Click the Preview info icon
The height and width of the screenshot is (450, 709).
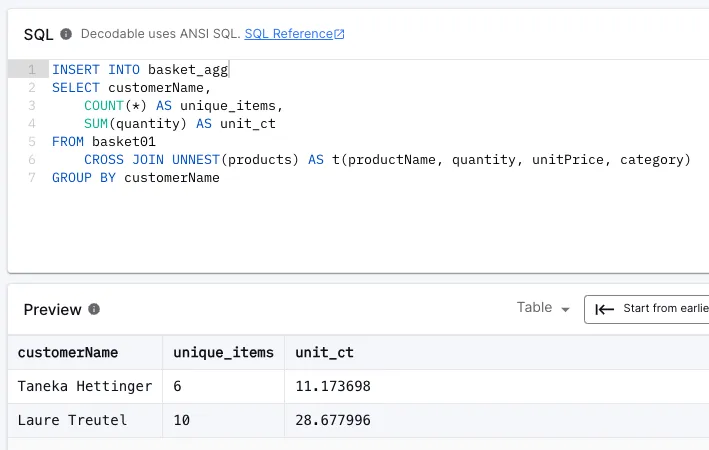[x=94, y=309]
